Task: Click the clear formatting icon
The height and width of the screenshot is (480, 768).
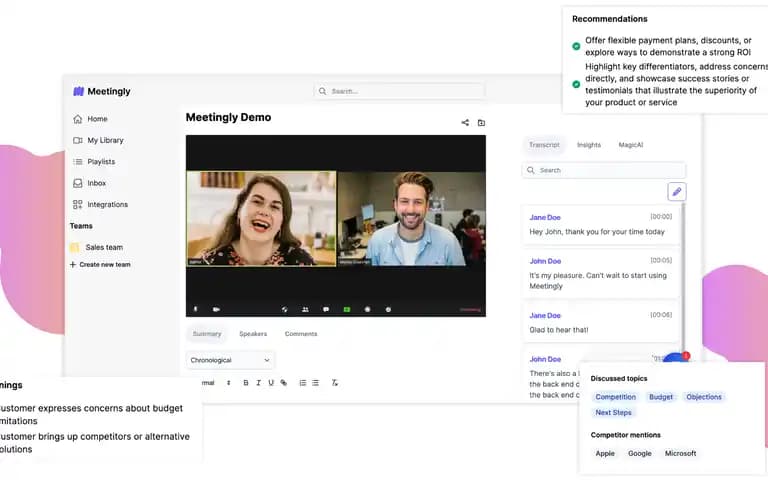Action: [x=335, y=383]
